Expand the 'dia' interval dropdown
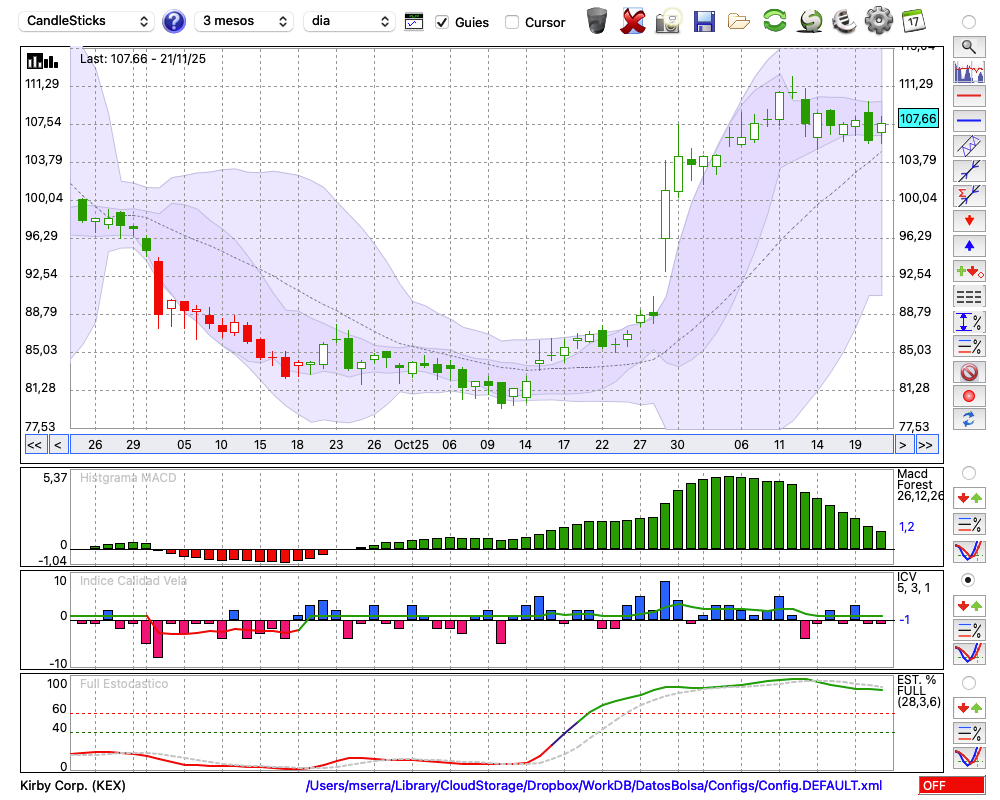This screenshot has width=1000, height=800. click(x=349, y=21)
